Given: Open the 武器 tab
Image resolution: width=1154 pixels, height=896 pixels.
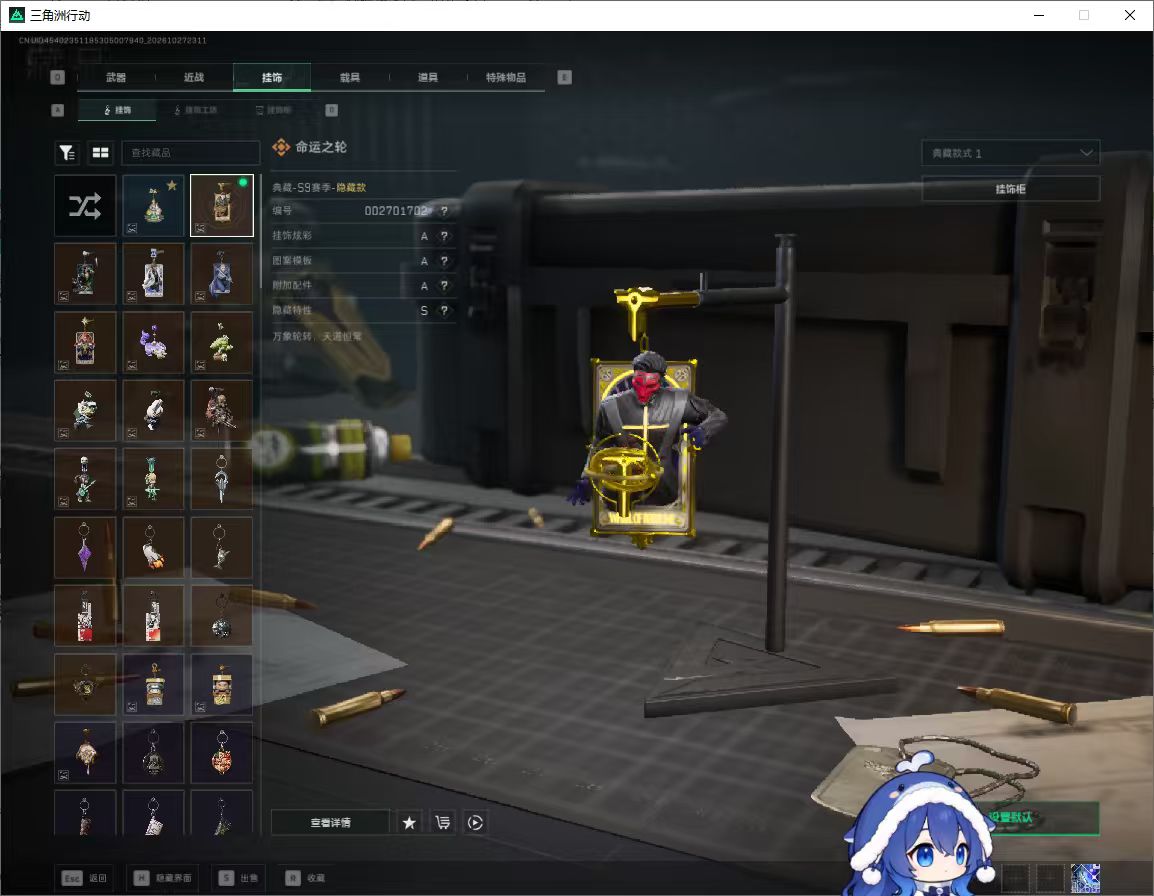Looking at the screenshot, I should [116, 77].
